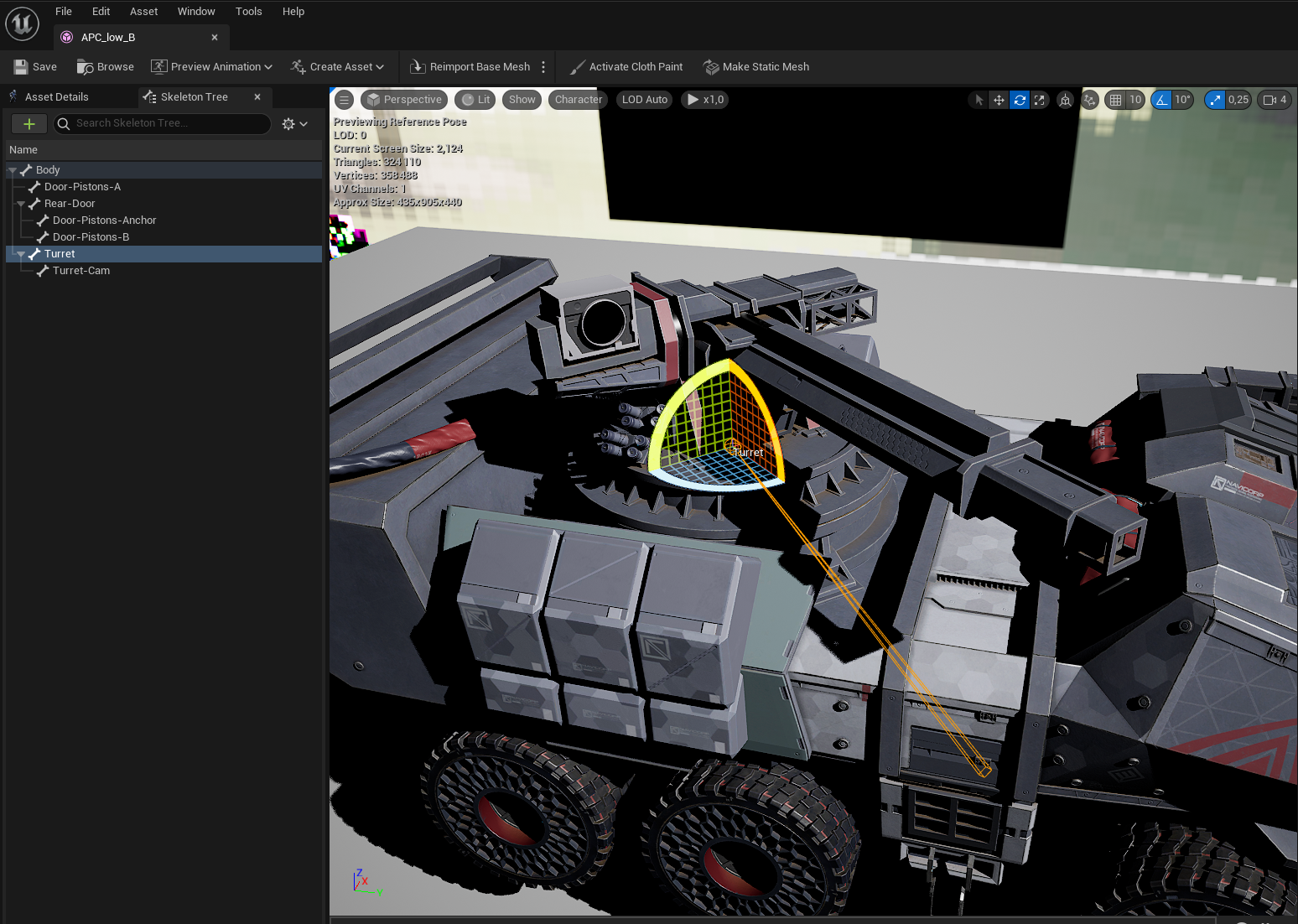Toggle the Rotate gizmo tool
Image resolution: width=1298 pixels, height=924 pixels.
coord(1020,100)
